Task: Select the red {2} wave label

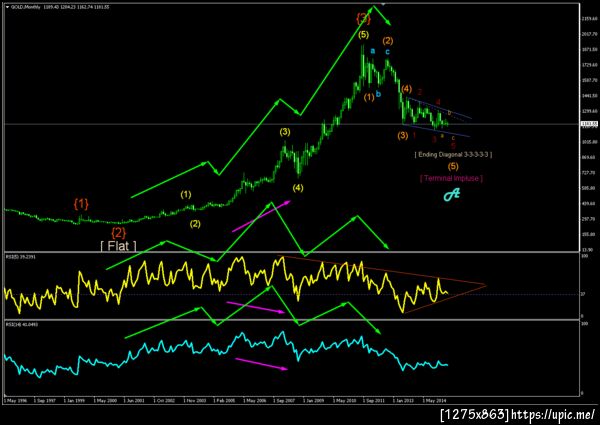Action: pyautogui.click(x=119, y=232)
